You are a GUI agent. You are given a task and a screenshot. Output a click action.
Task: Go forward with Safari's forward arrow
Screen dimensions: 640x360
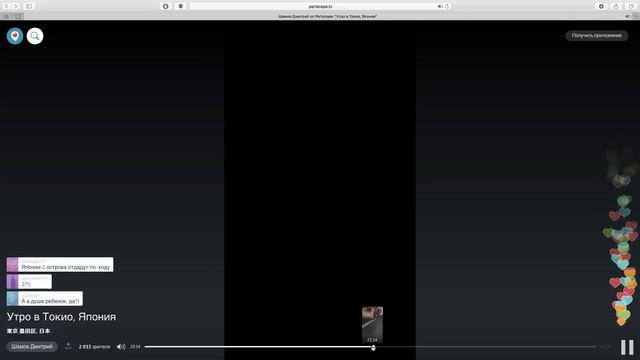(x=16, y=6)
